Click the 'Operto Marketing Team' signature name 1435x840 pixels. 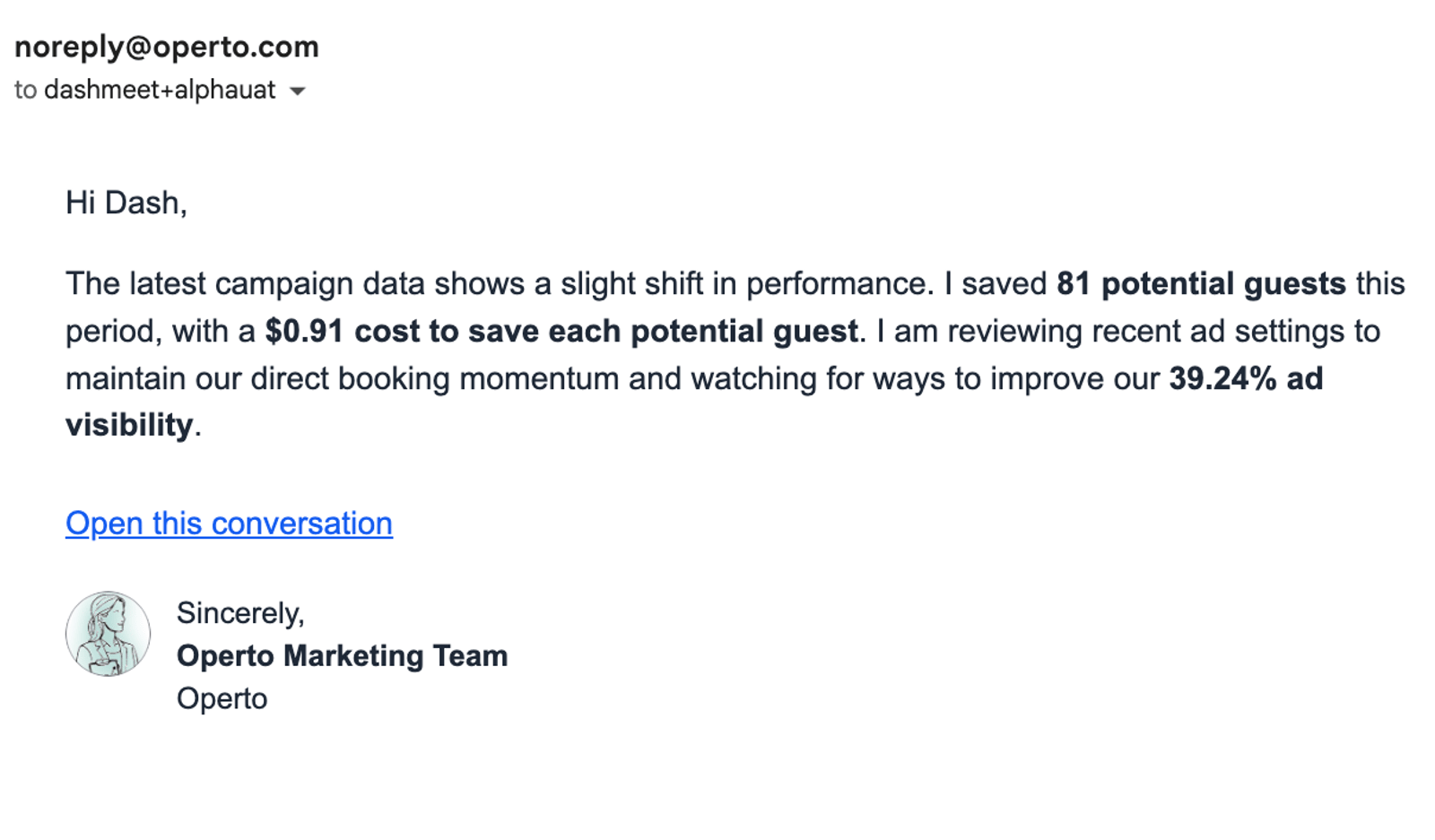click(343, 655)
